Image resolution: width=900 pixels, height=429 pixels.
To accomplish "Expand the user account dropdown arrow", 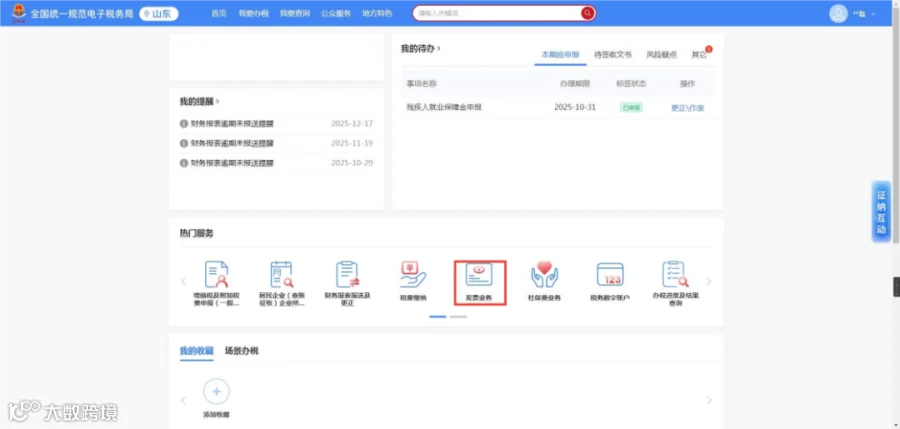I will coord(873,14).
